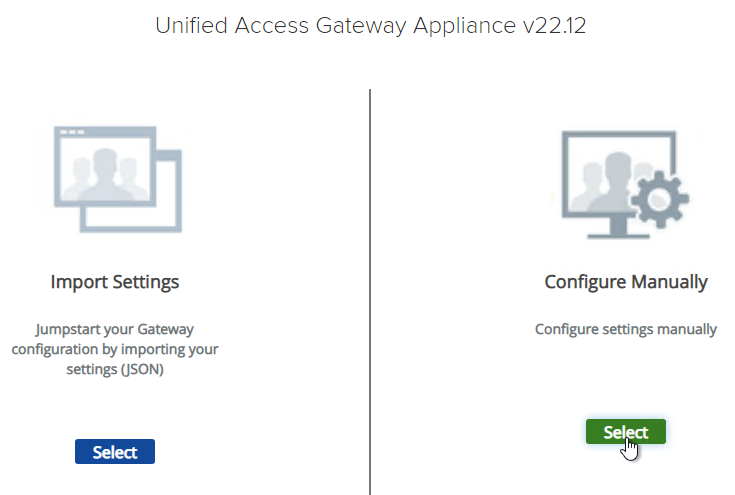735x495 pixels.
Task: Click the Configure Manually heading
Action: (625, 282)
